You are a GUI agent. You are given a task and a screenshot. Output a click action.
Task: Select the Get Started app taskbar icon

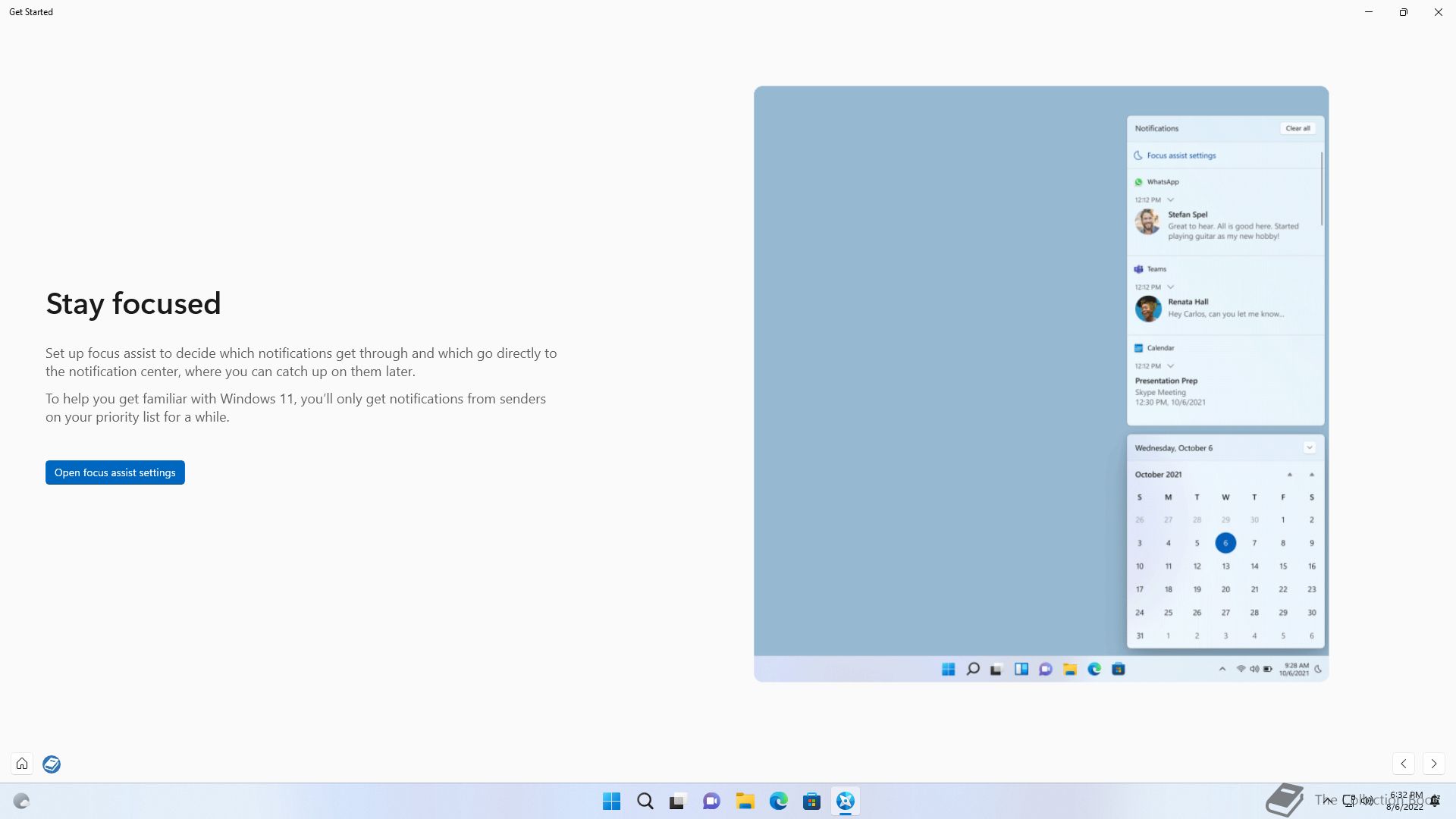845,801
